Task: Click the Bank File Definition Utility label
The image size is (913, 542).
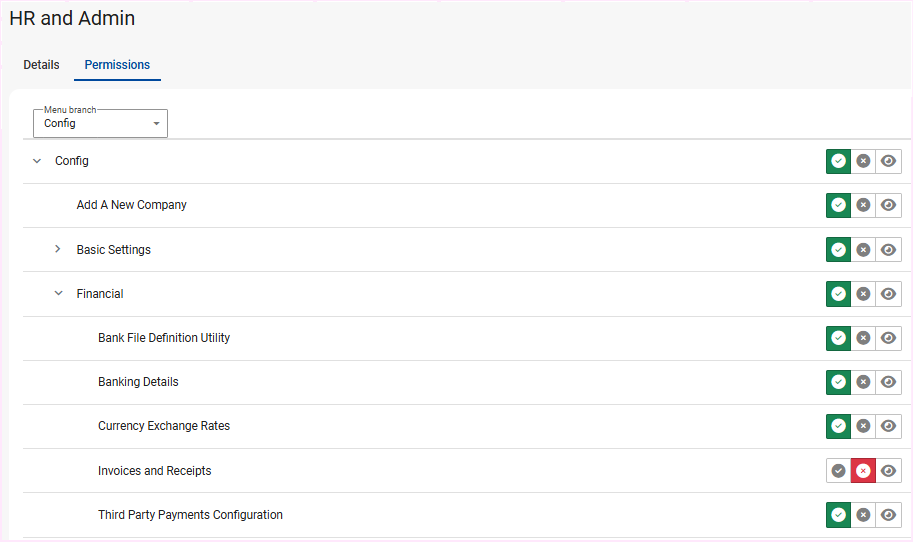Action: pos(164,338)
